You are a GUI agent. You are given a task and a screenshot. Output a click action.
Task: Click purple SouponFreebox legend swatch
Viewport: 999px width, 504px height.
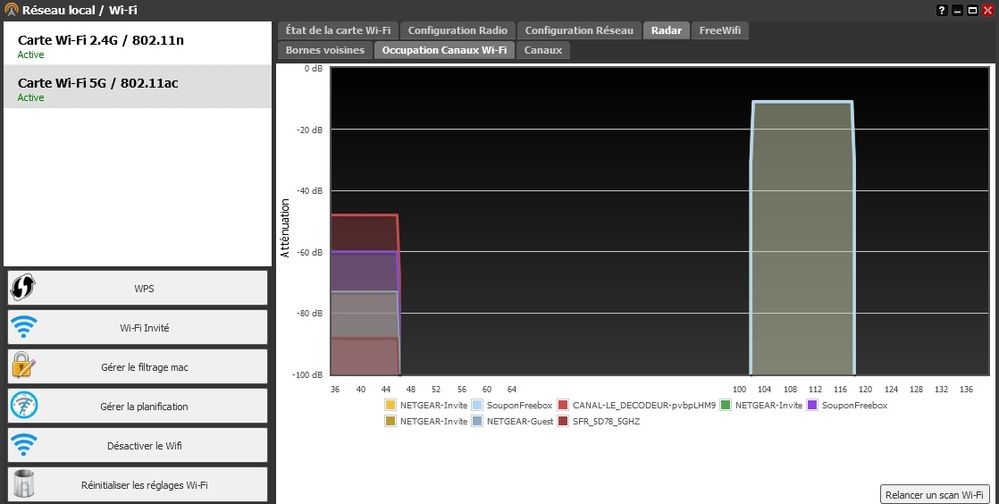click(x=812, y=405)
